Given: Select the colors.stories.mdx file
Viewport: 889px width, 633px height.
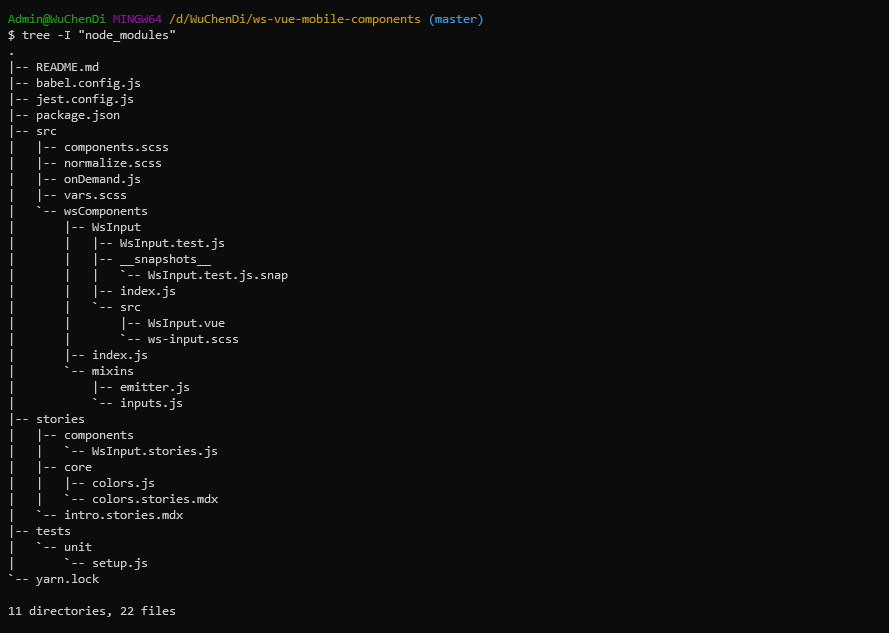Looking at the screenshot, I should (155, 499).
